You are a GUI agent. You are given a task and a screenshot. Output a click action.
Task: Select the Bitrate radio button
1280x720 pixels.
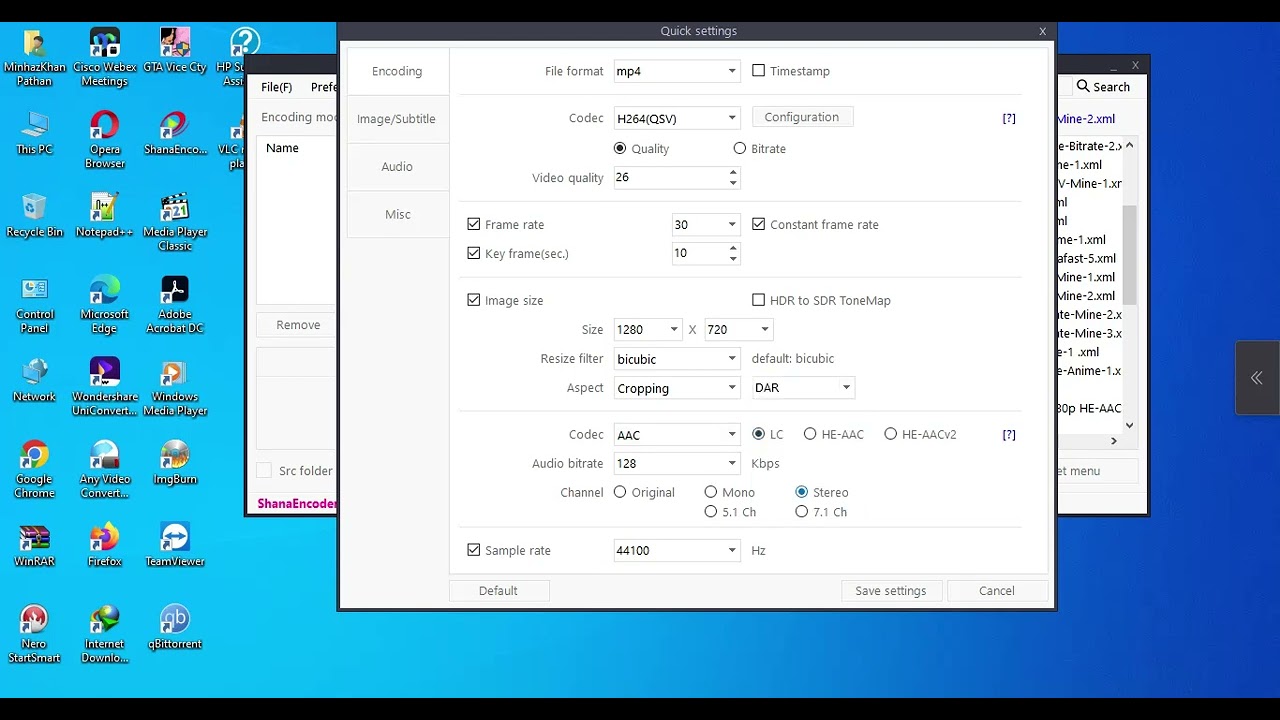click(x=740, y=148)
